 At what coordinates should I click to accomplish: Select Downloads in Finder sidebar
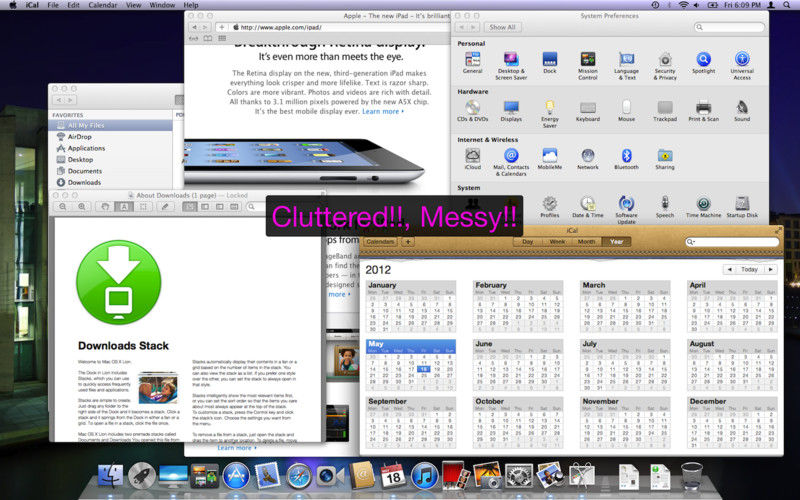pos(84,182)
